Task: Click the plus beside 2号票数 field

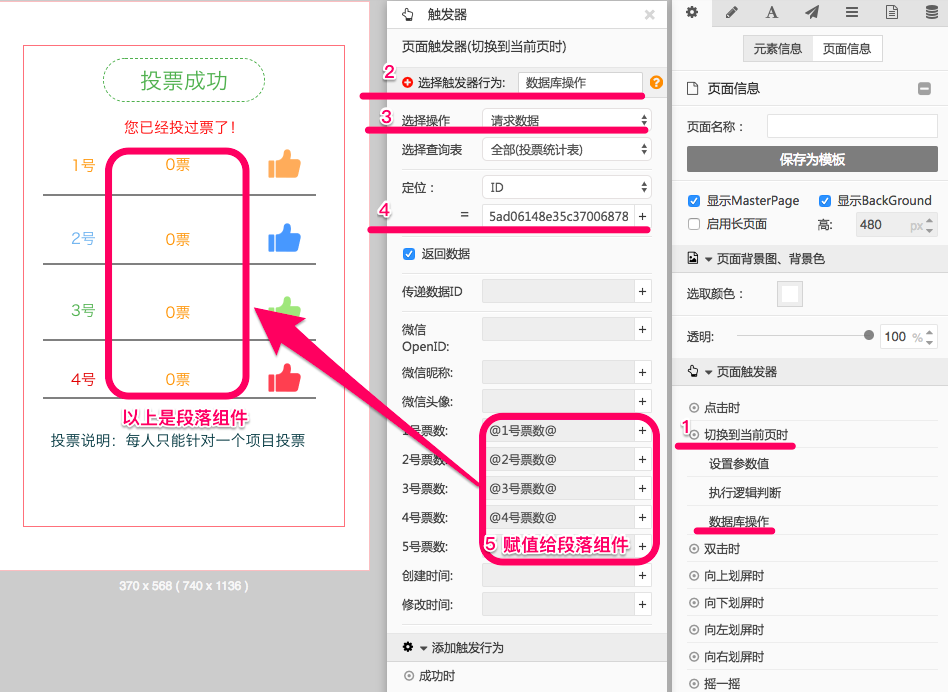Action: (x=642, y=459)
